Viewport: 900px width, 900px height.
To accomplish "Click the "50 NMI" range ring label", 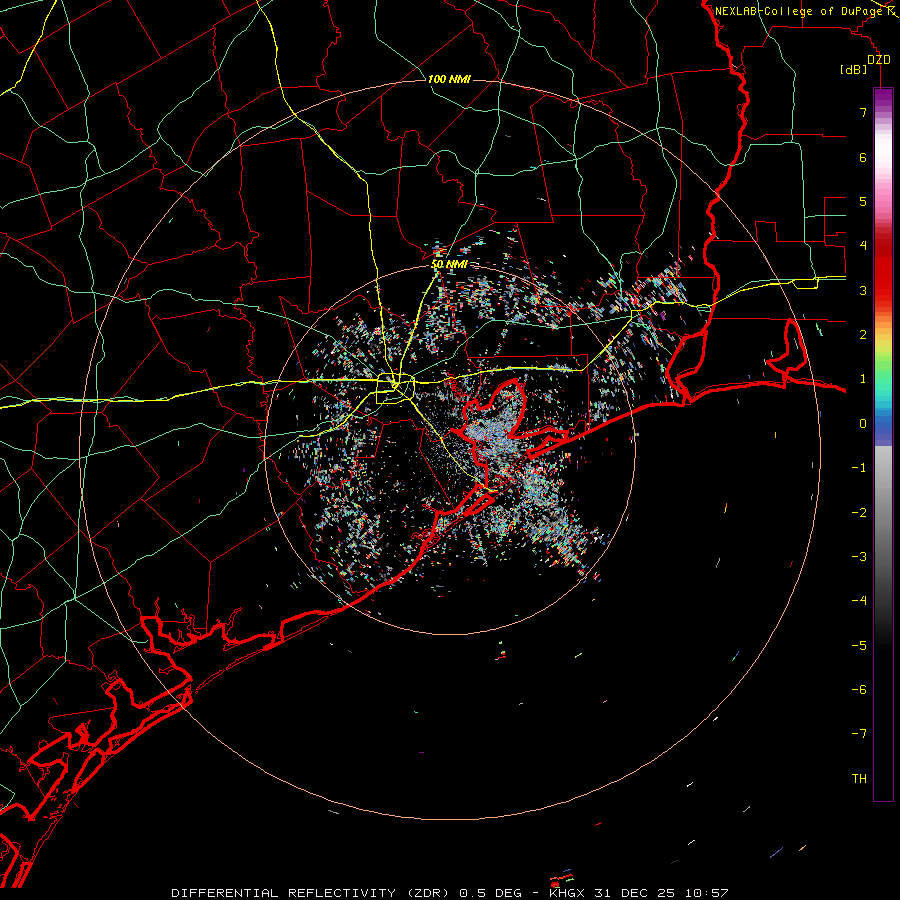I will 449,264.
